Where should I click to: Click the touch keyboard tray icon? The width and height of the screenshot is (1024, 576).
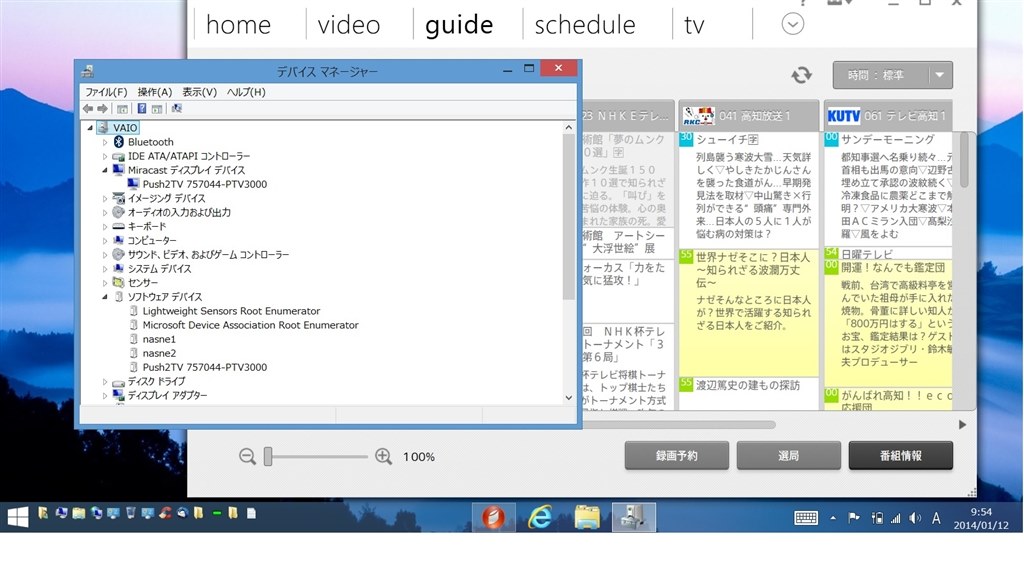[806, 518]
